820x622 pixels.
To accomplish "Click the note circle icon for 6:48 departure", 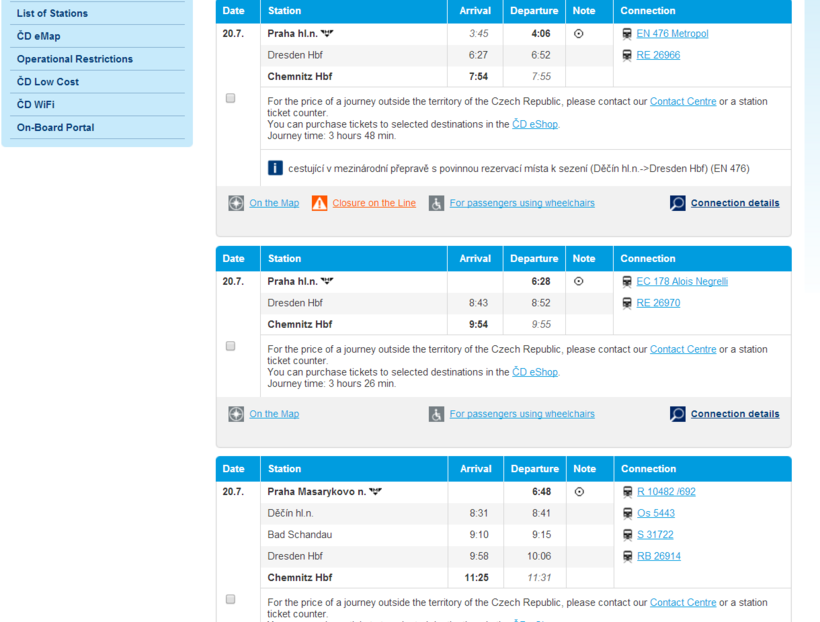I will [x=579, y=492].
